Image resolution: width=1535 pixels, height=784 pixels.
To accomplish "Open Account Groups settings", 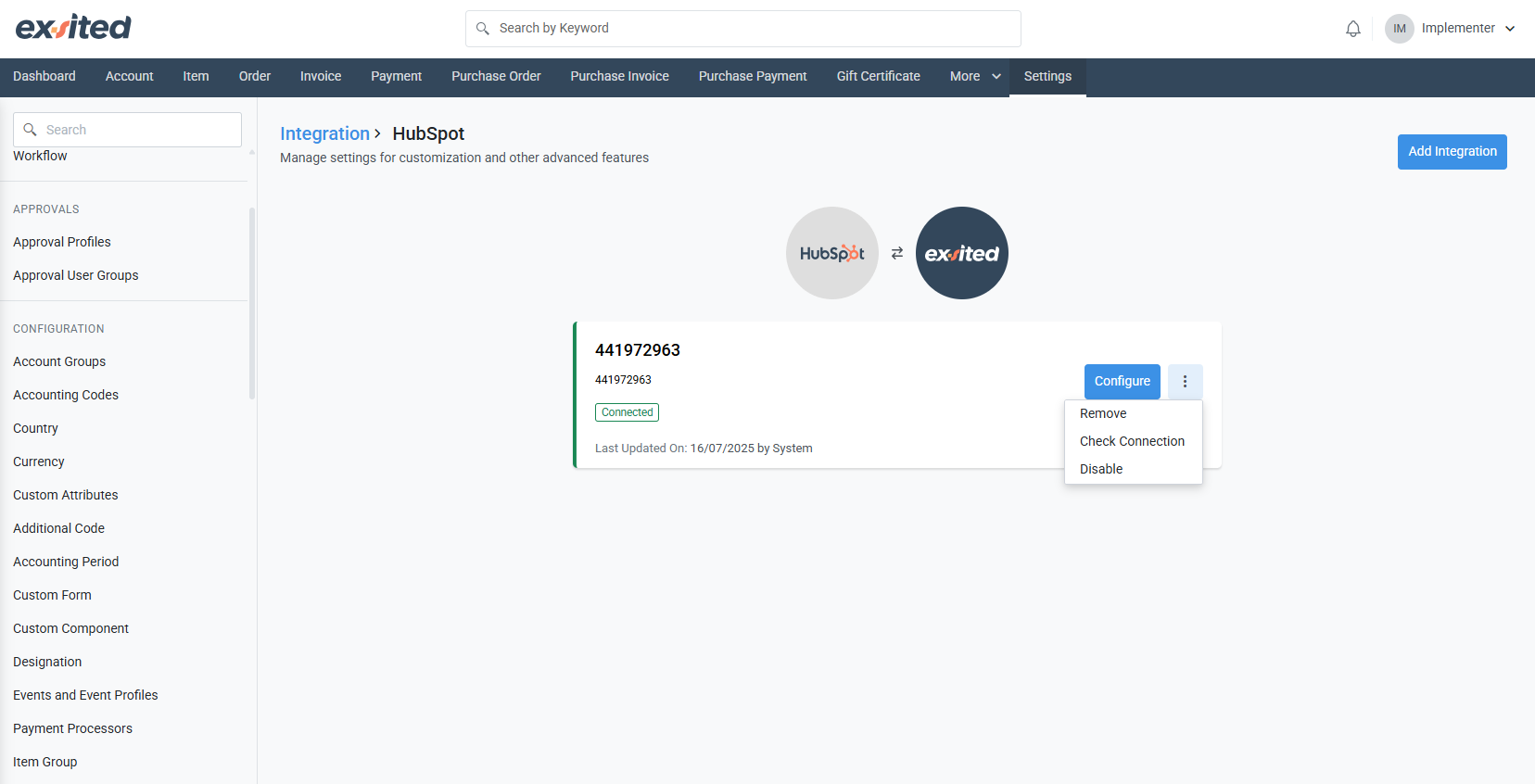I will tap(59, 361).
